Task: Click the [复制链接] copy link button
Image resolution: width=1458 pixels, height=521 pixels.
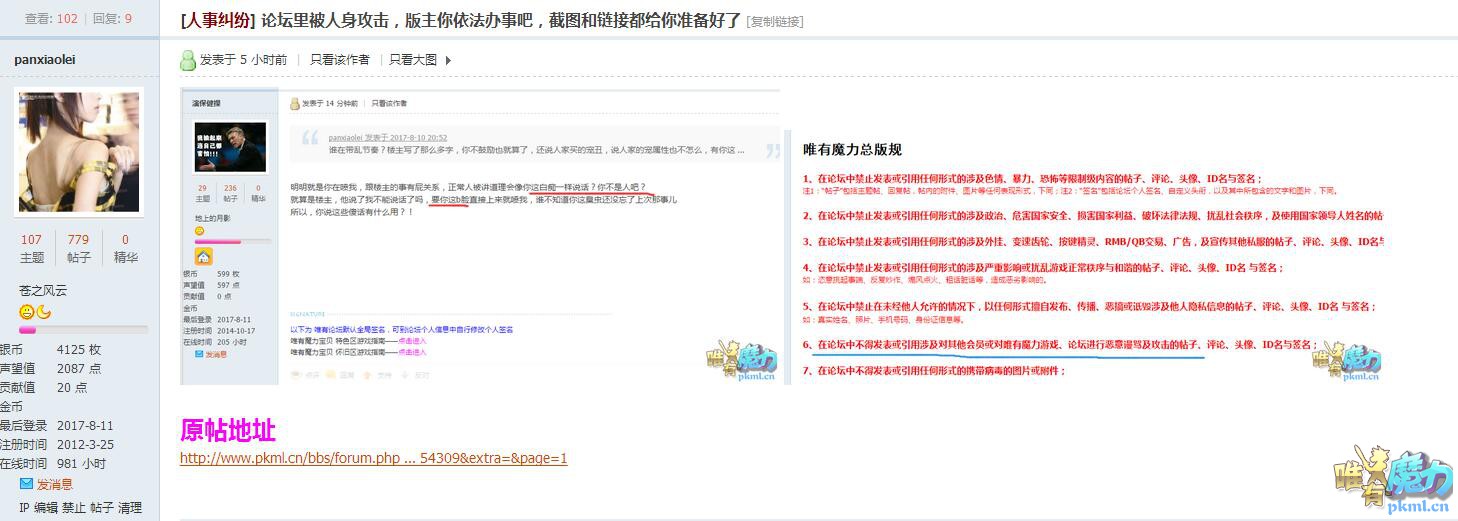Action: tap(775, 21)
